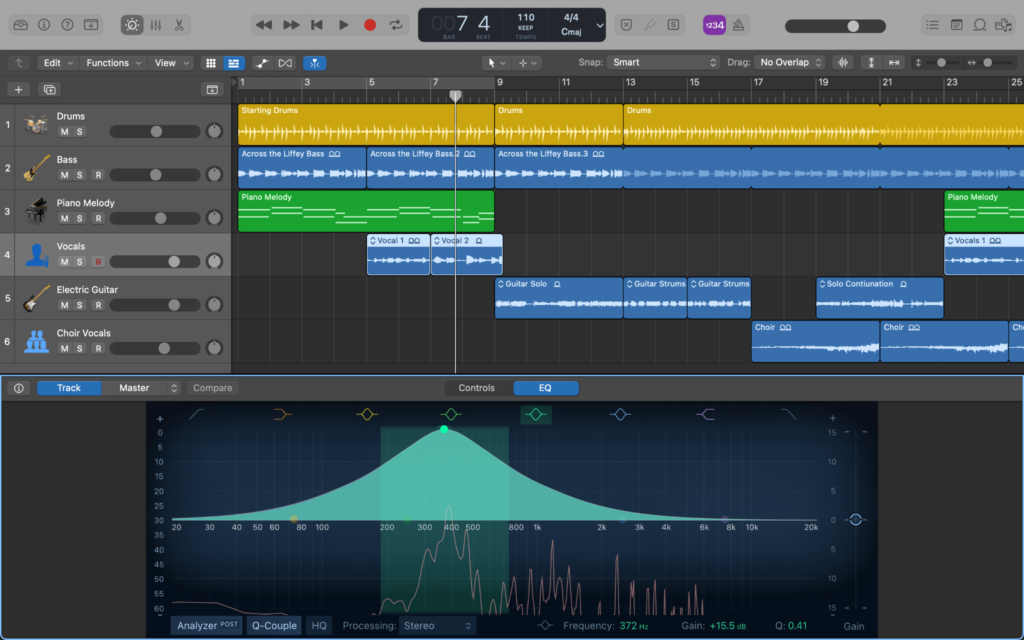
Task: Open the display mode dropdown arrow in LCD
Action: click(x=600, y=25)
